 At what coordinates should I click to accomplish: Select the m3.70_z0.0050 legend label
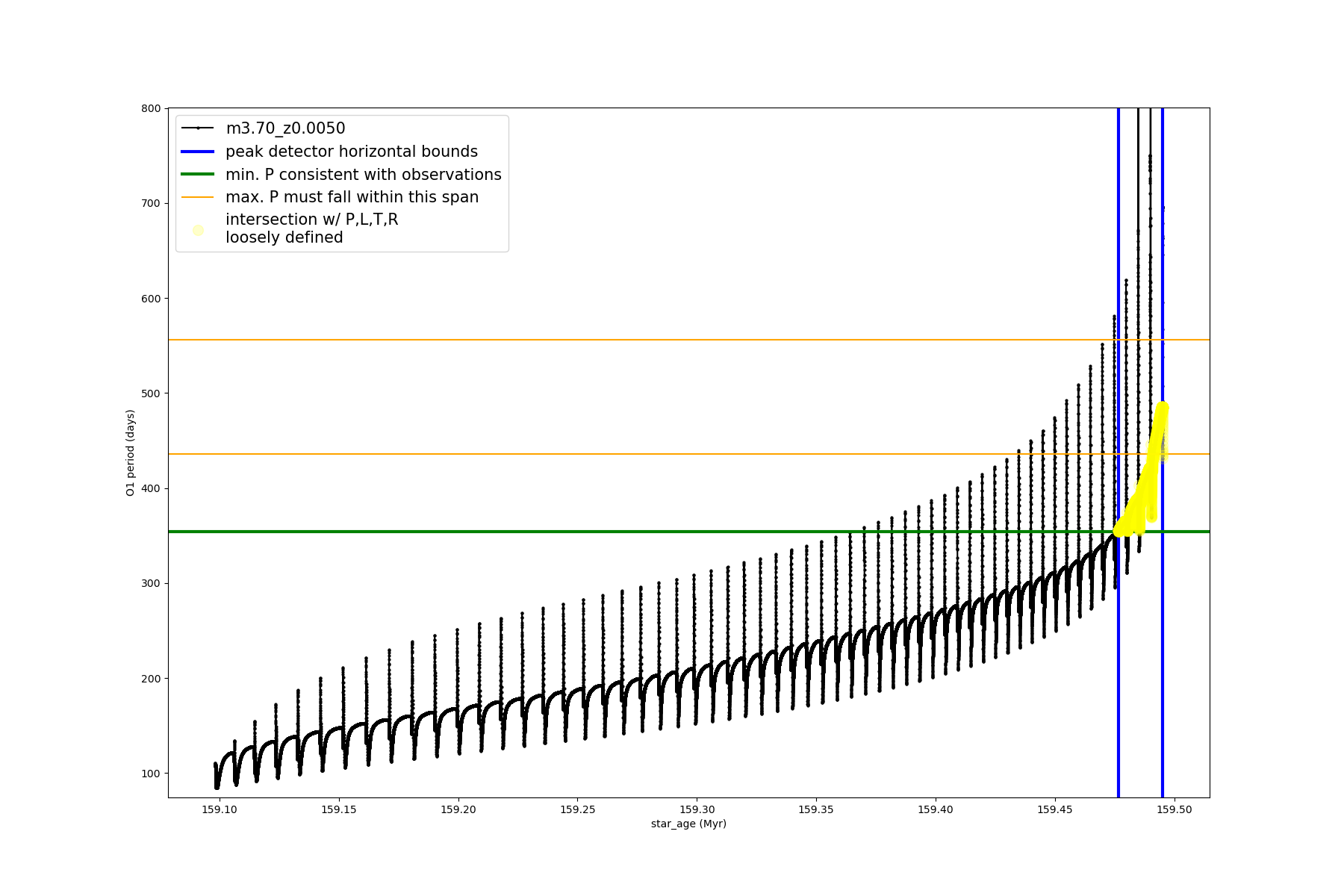coord(285,128)
